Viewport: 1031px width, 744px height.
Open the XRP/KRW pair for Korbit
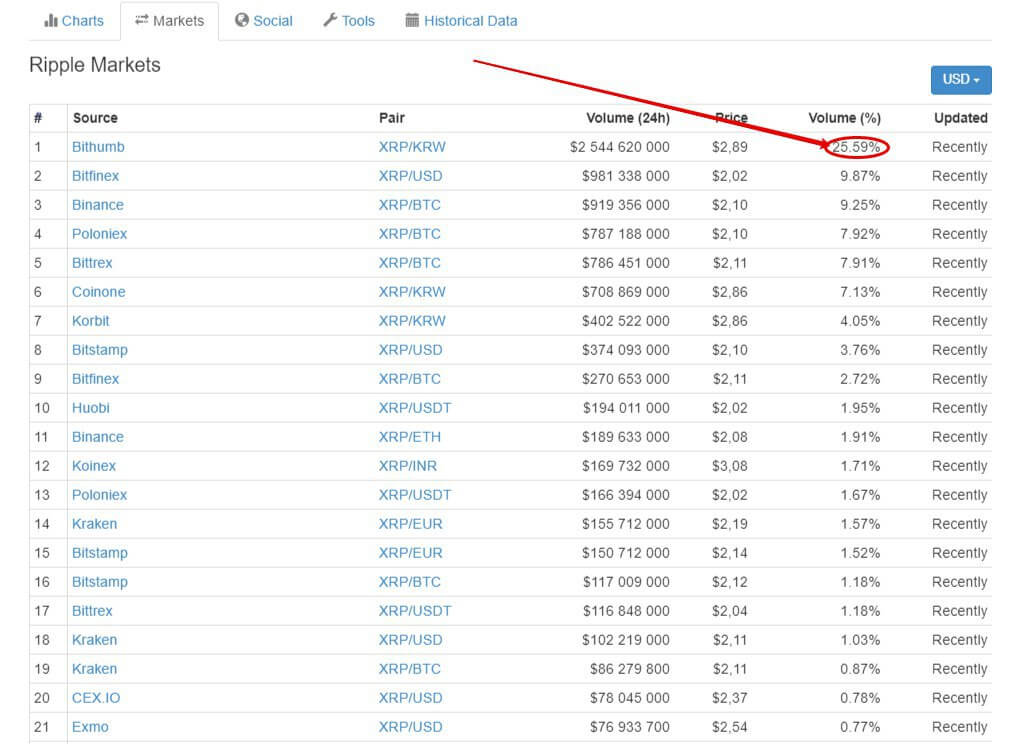412,321
